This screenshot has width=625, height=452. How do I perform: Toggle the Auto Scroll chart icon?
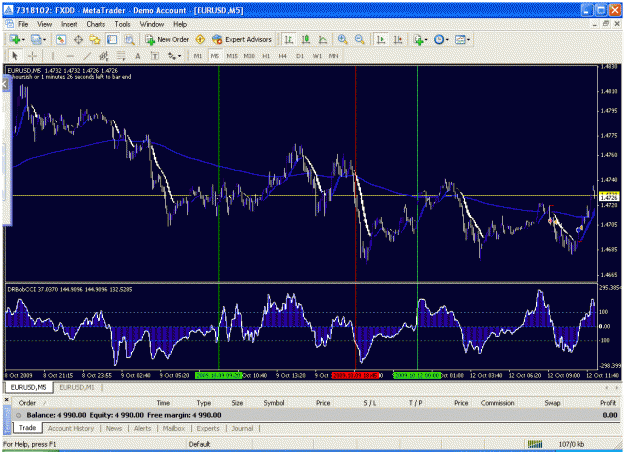381,39
